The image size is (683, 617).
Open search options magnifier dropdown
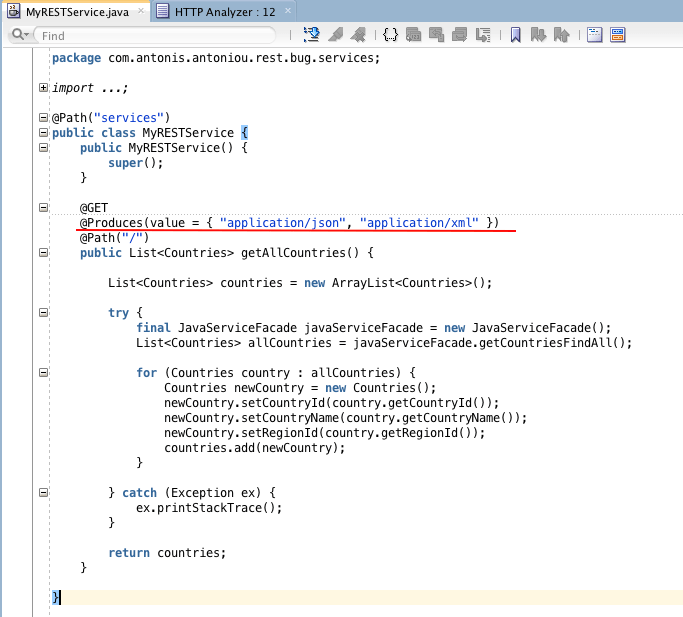20,34
